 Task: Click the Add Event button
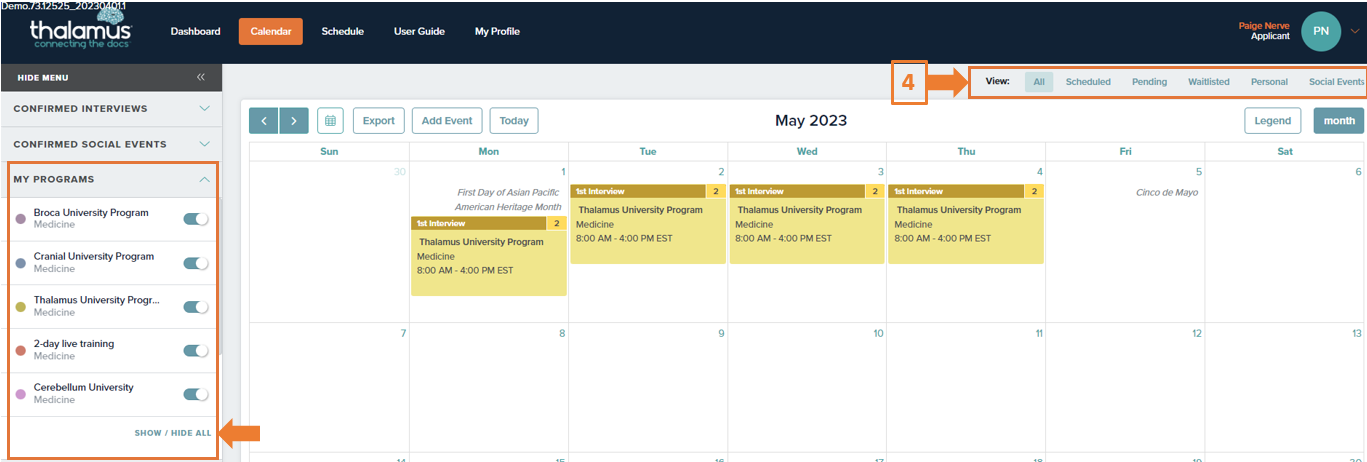pyautogui.click(x=447, y=121)
